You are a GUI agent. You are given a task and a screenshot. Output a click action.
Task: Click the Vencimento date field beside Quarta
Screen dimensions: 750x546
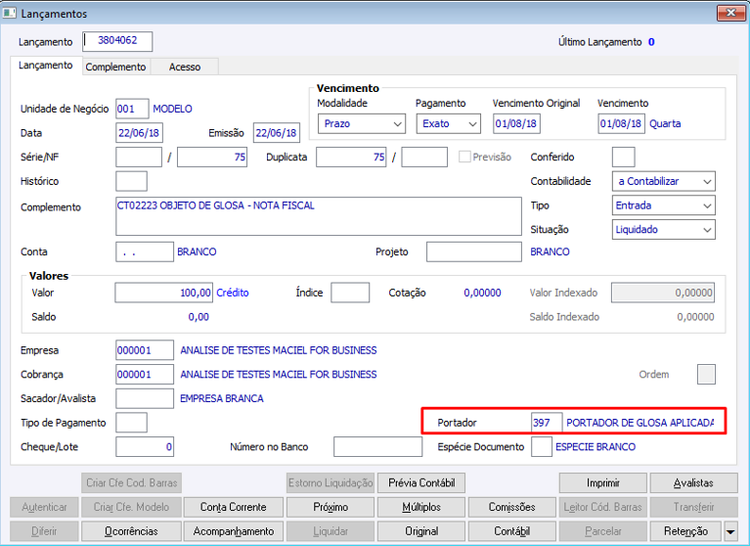coord(621,124)
